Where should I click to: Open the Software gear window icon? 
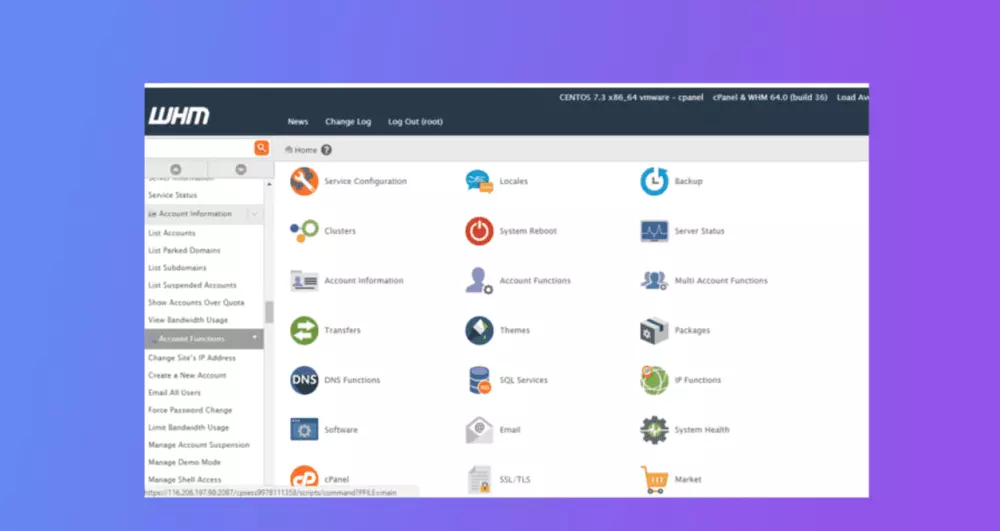coord(304,430)
